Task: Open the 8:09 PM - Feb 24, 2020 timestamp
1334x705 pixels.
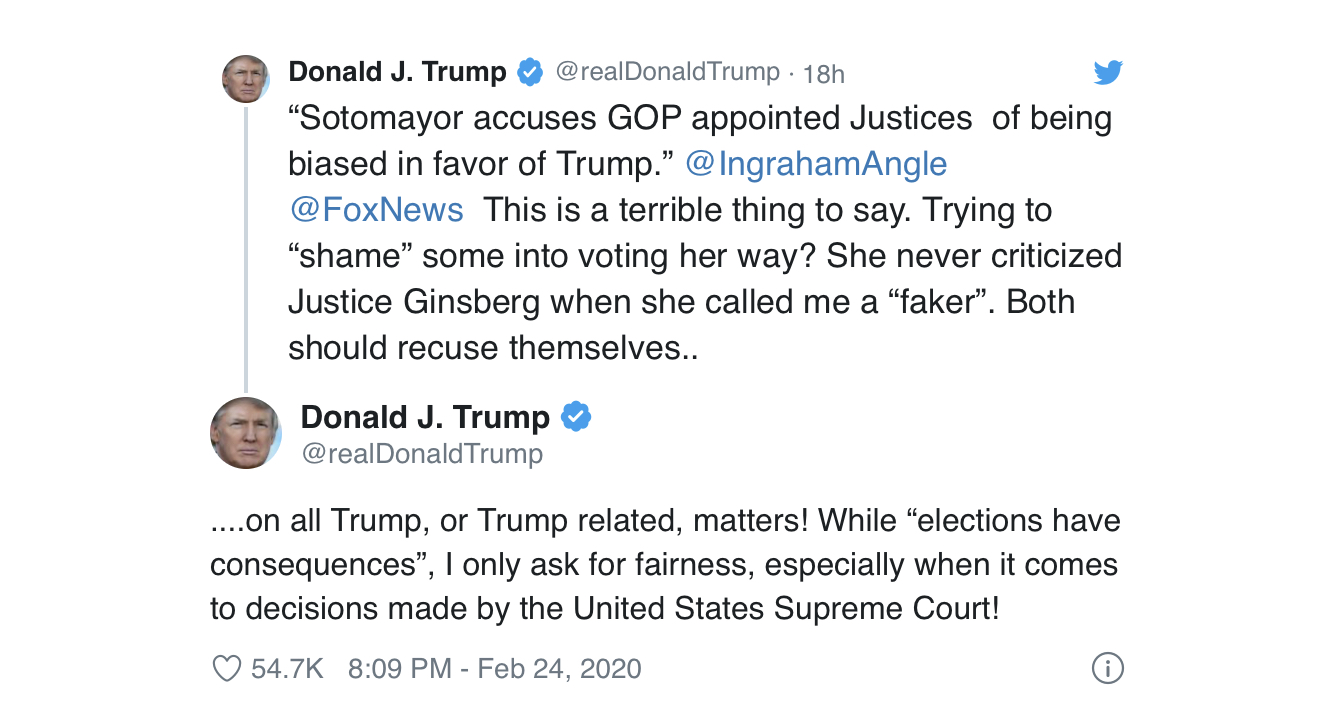Action: point(494,668)
